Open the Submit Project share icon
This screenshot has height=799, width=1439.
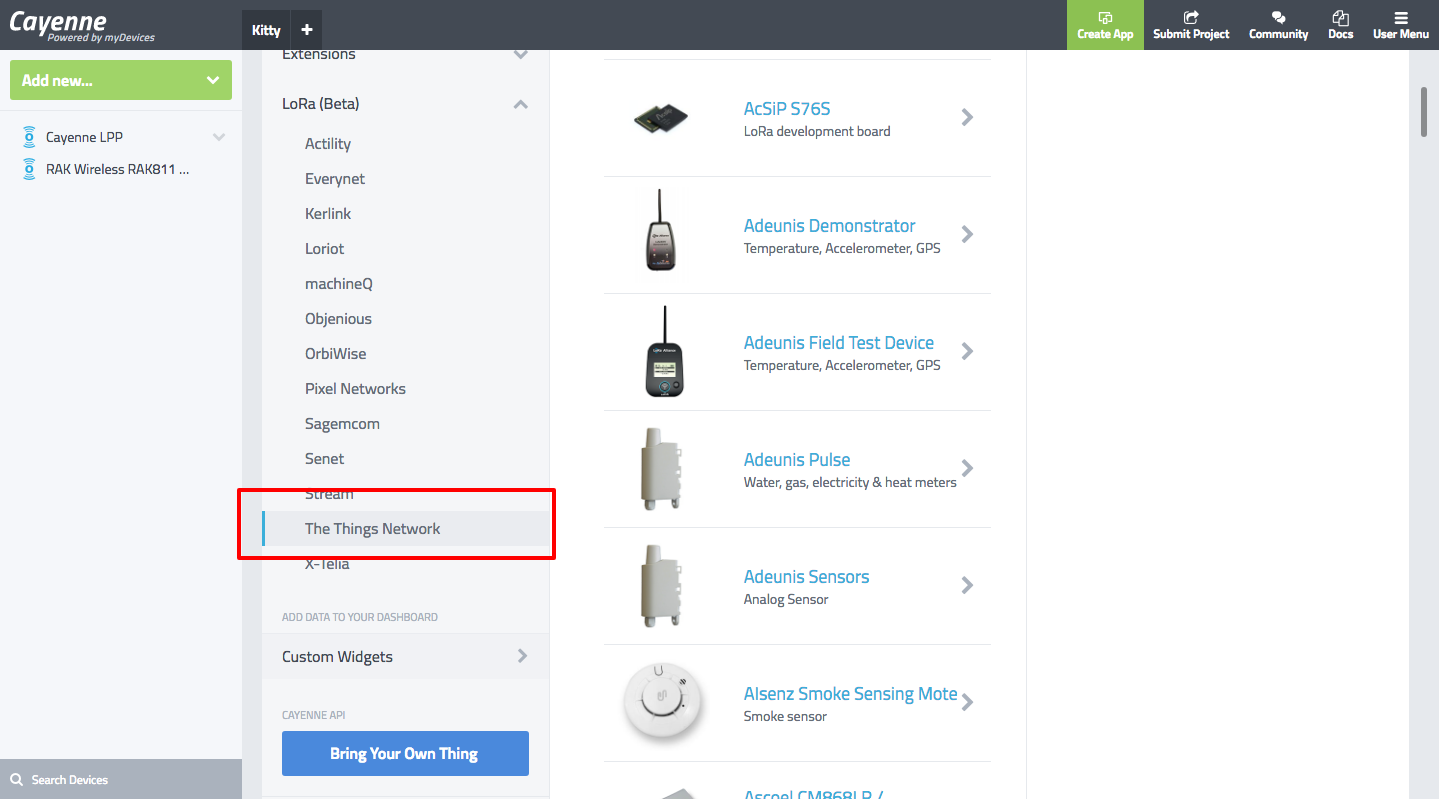coord(1191,18)
